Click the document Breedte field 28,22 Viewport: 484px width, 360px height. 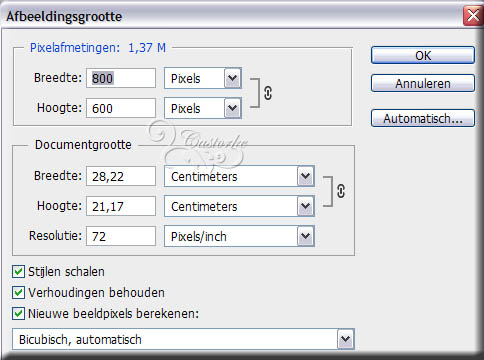[121, 176]
